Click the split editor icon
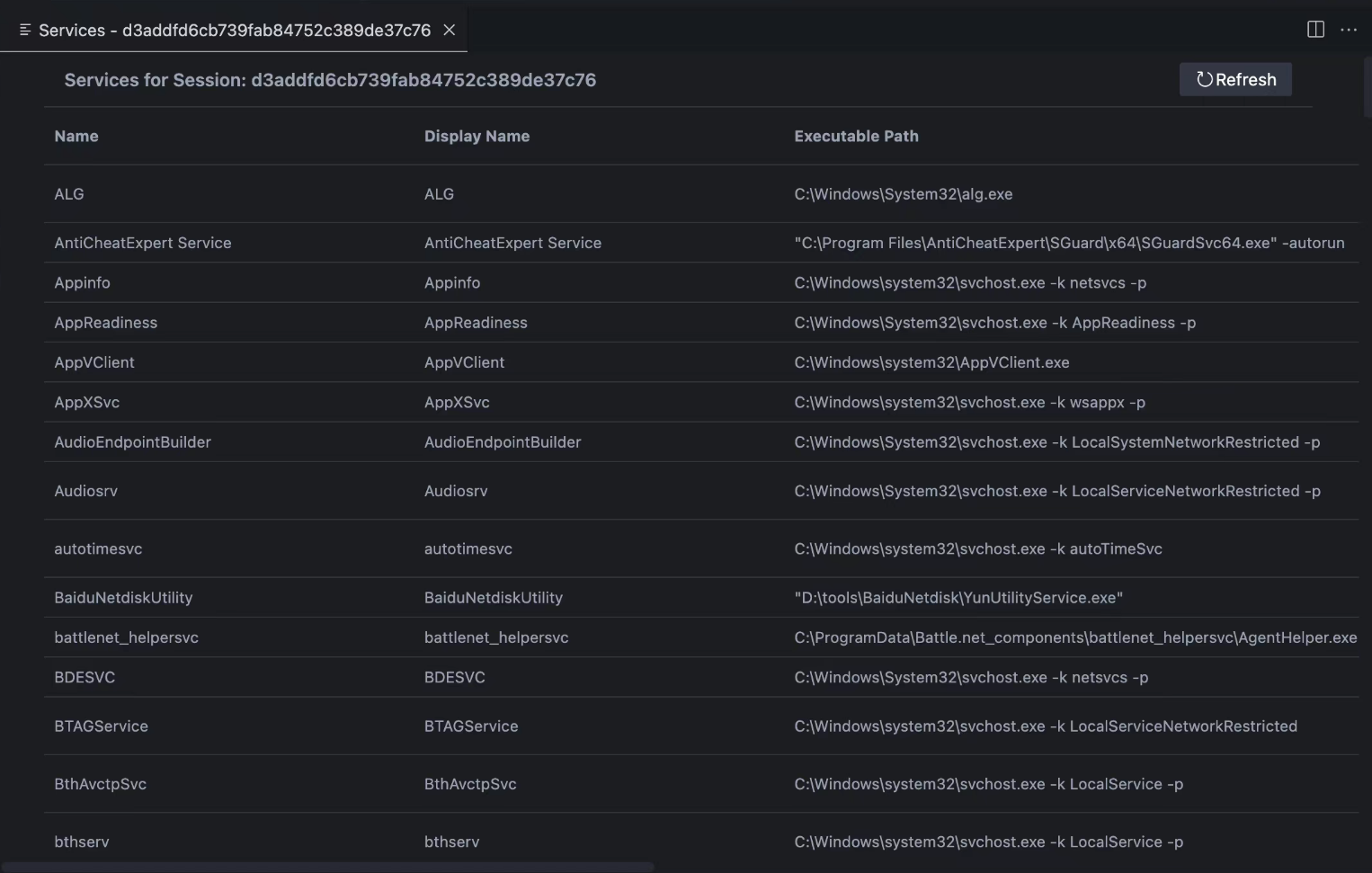Viewport: 1372px width, 873px height. click(1315, 30)
